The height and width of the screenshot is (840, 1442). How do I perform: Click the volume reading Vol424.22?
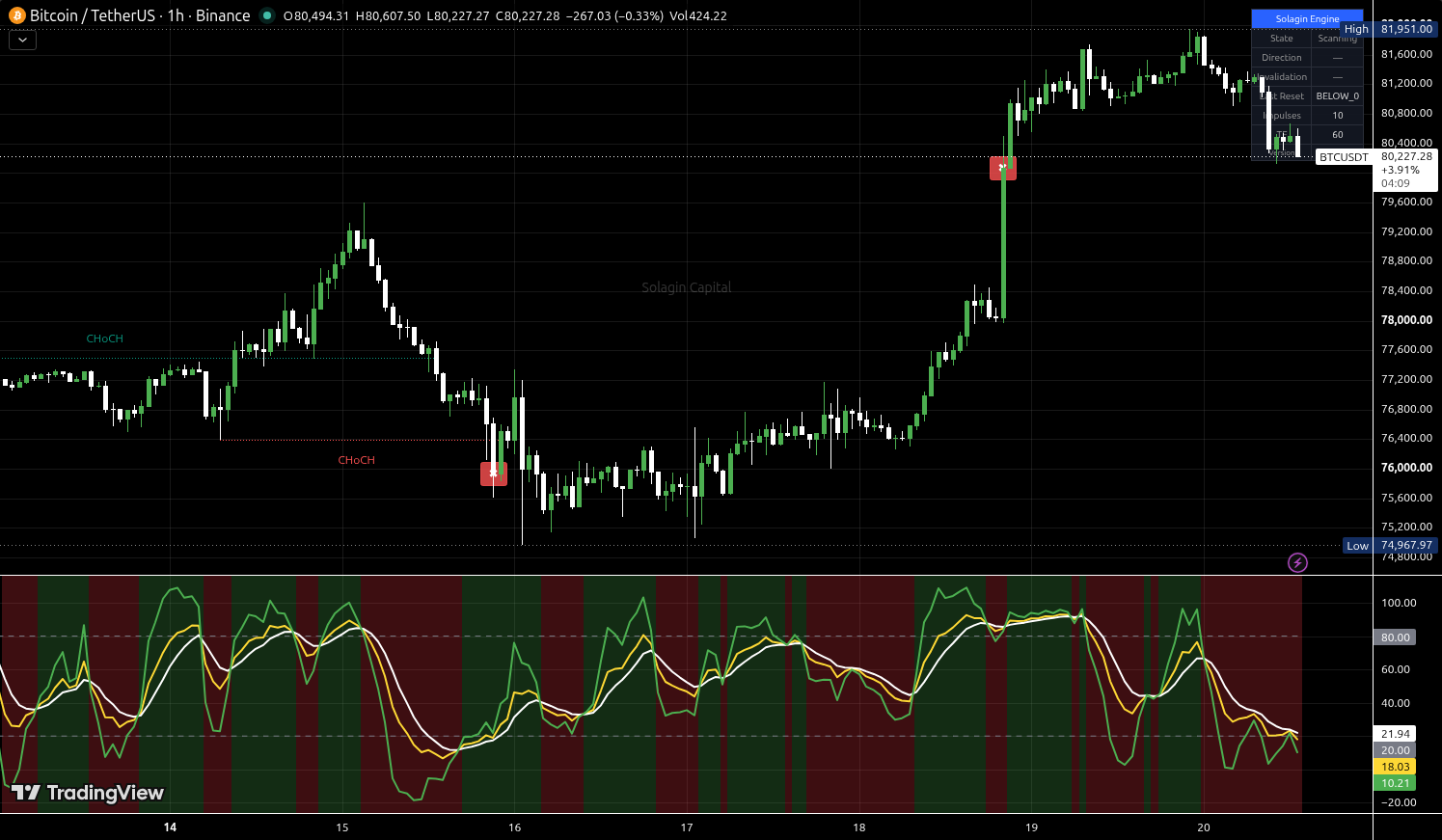click(x=698, y=15)
